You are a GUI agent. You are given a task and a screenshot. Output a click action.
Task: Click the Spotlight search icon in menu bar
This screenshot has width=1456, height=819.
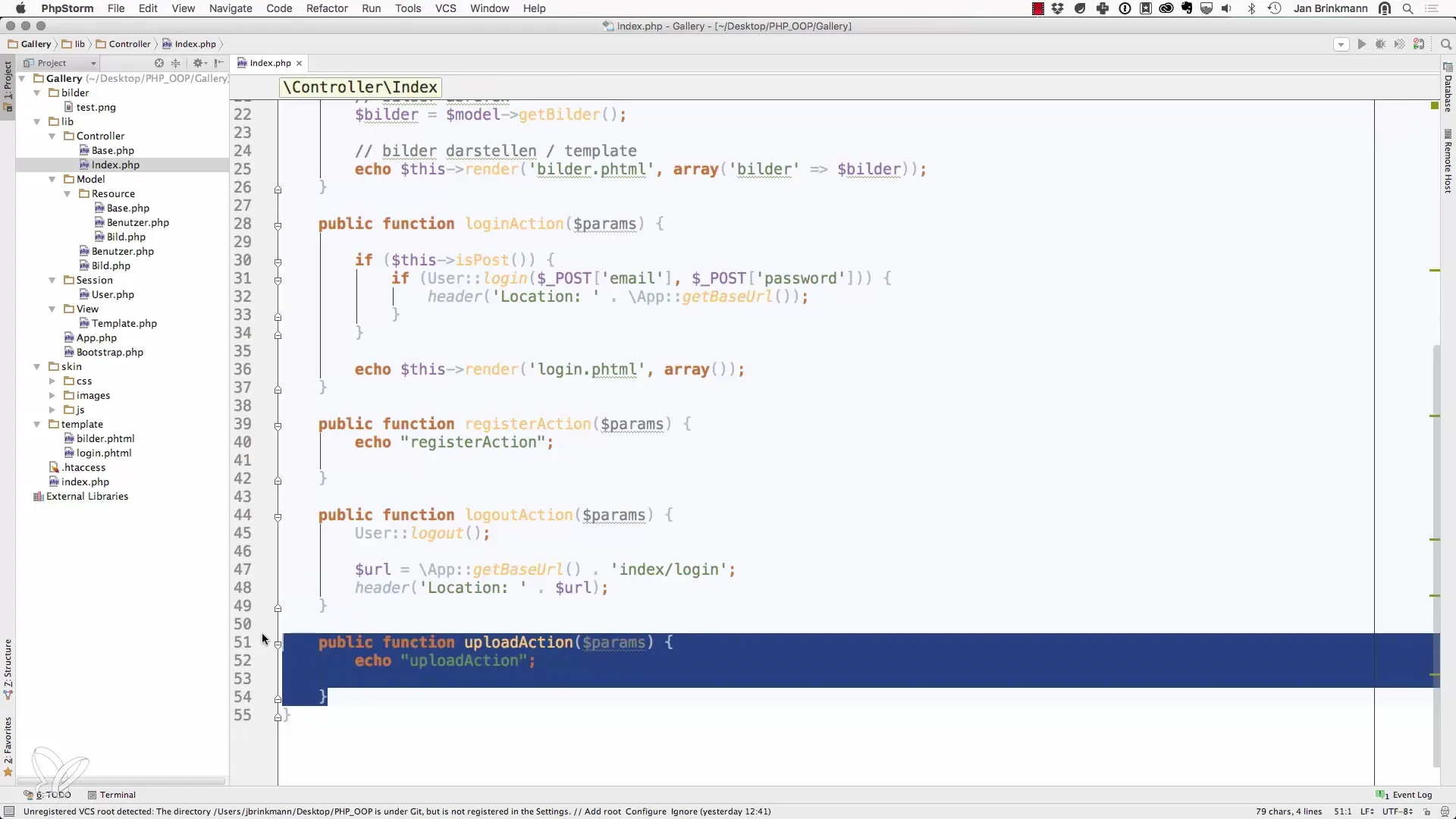coord(1408,8)
